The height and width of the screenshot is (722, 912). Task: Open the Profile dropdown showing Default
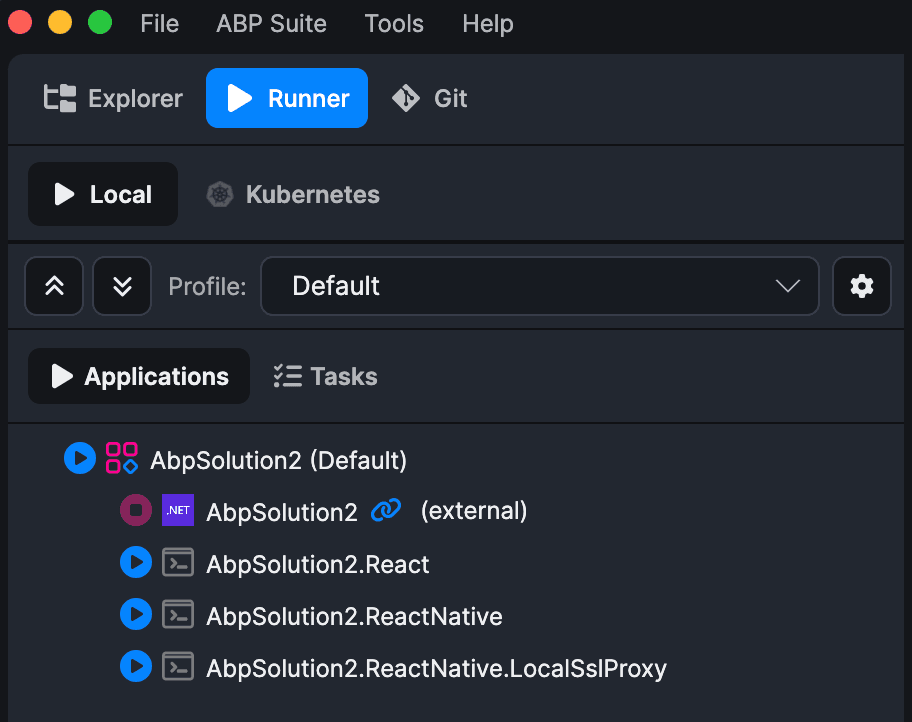tap(540, 286)
